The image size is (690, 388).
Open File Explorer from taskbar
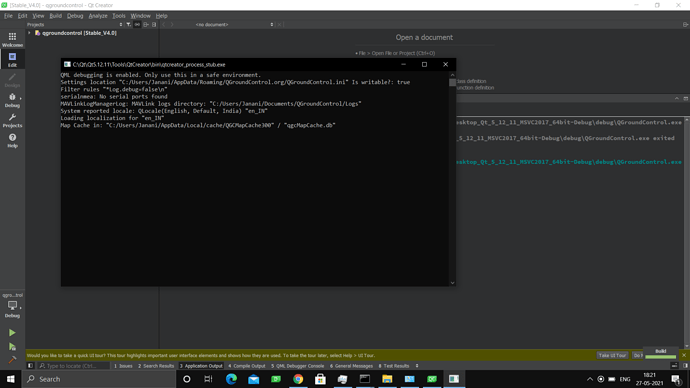coord(387,379)
